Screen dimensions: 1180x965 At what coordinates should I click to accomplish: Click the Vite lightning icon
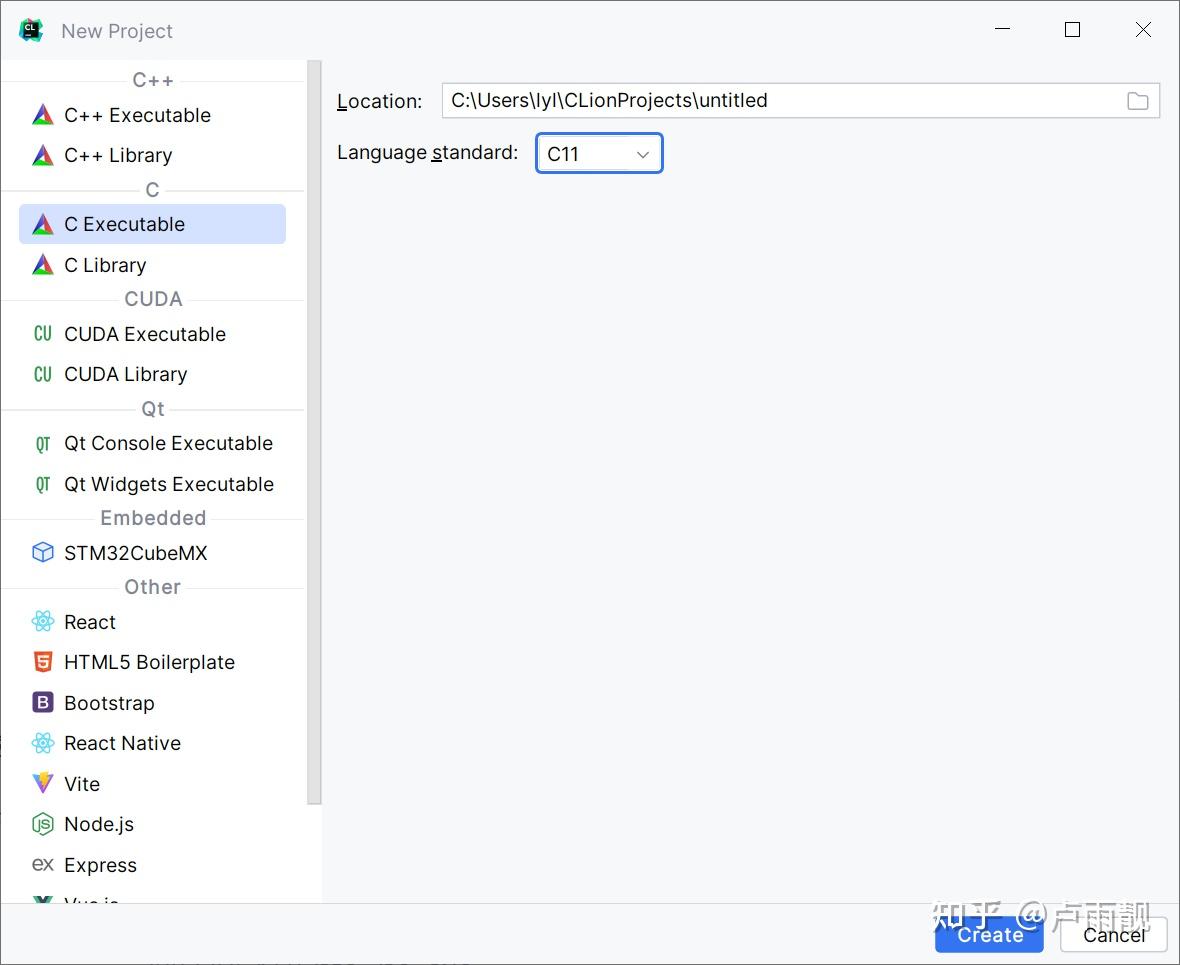(x=43, y=784)
